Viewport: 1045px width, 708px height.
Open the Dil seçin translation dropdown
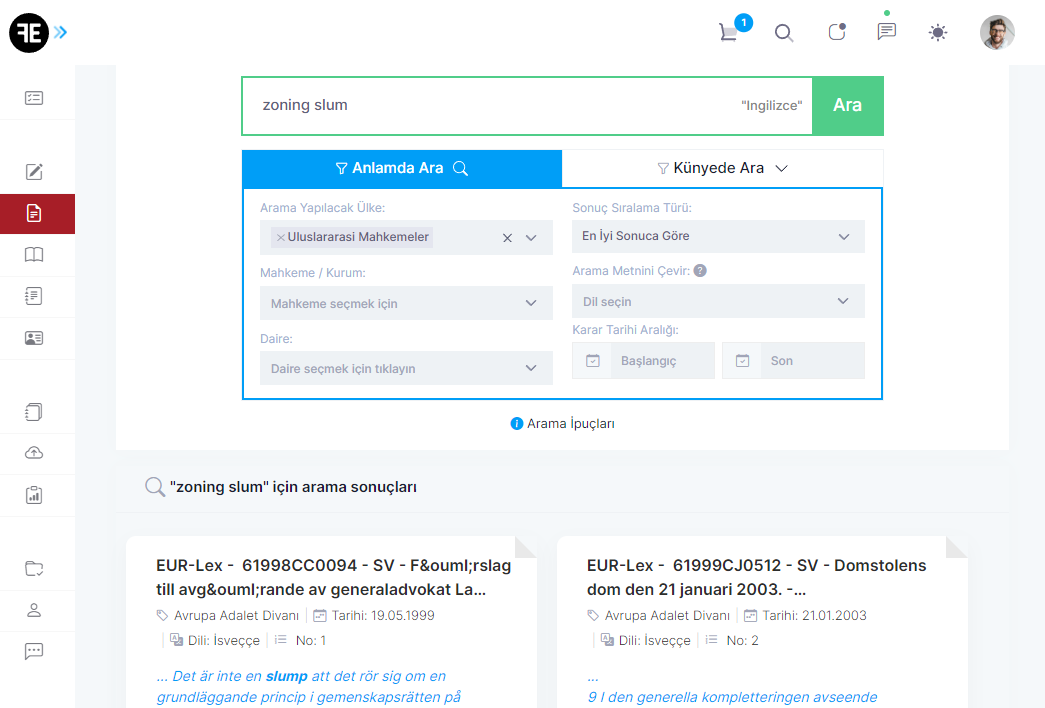(x=717, y=301)
